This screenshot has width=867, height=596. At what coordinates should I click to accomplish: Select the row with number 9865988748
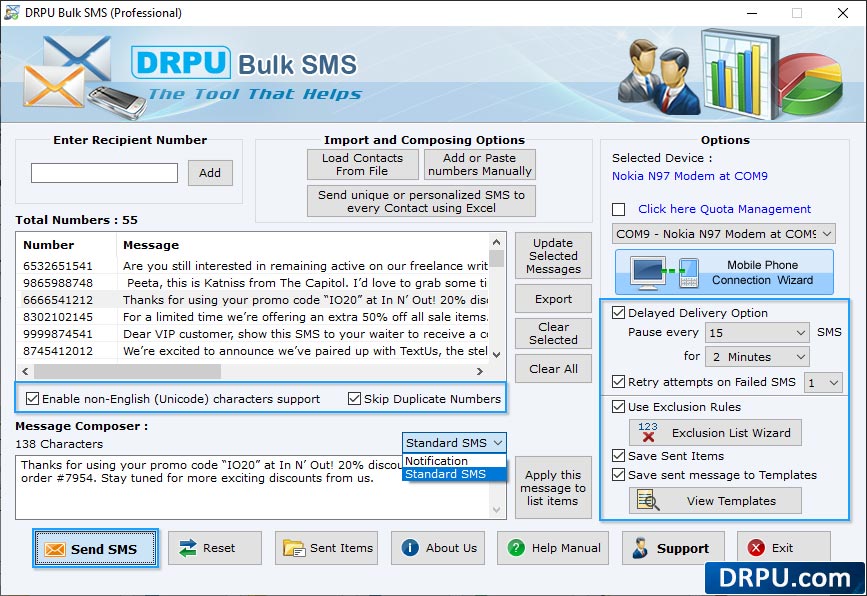pos(254,283)
